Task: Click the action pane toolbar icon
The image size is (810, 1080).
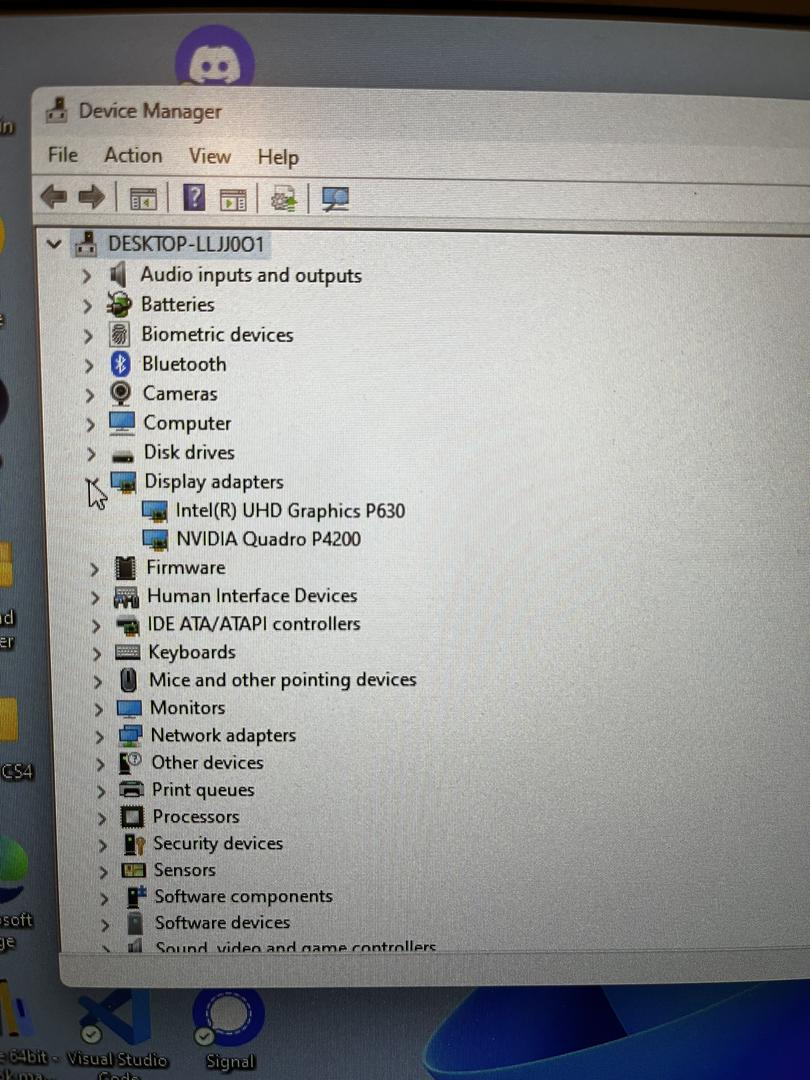Action: pyautogui.click(x=233, y=200)
